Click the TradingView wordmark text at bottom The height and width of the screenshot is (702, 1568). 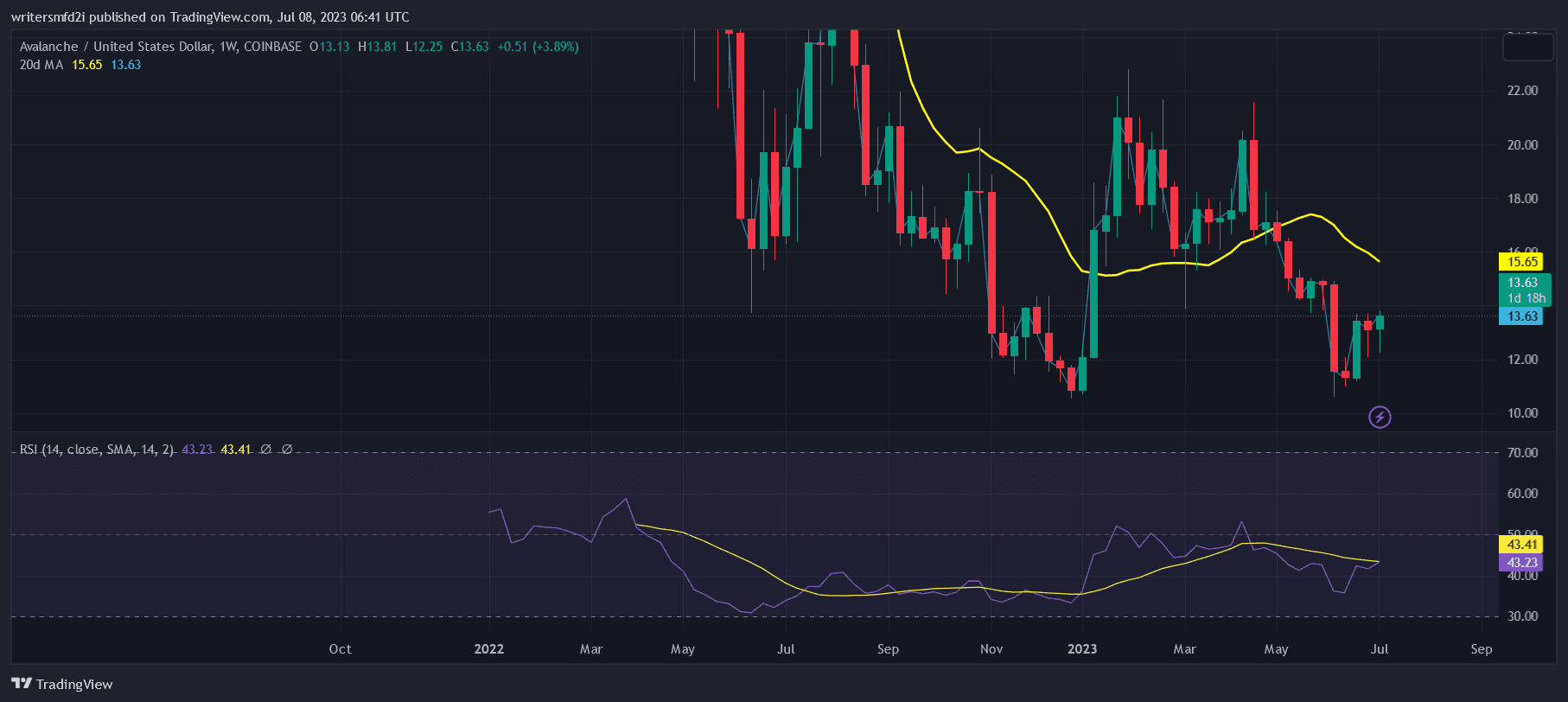[x=74, y=685]
